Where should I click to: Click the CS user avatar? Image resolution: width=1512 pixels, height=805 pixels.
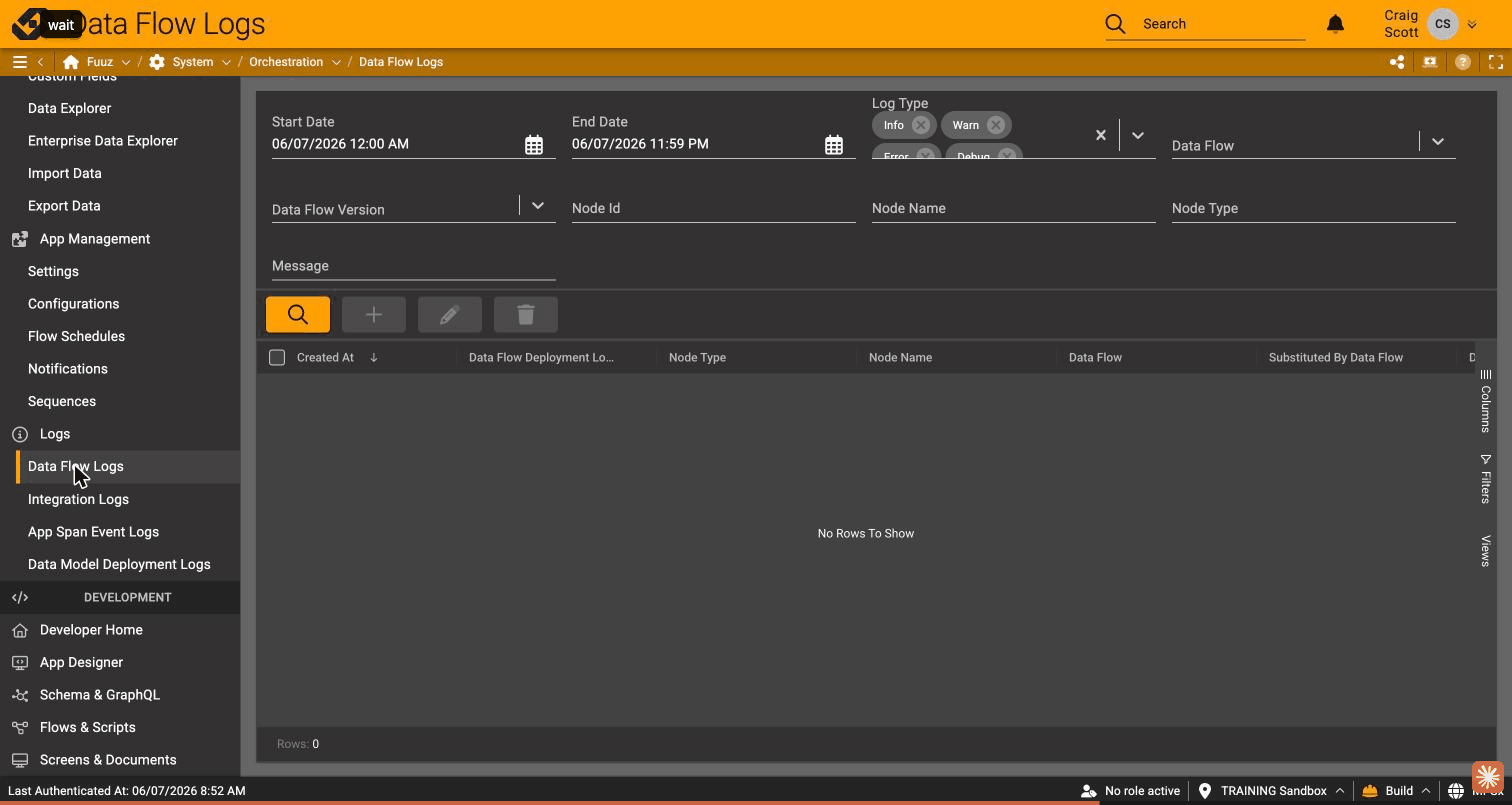pos(1442,24)
